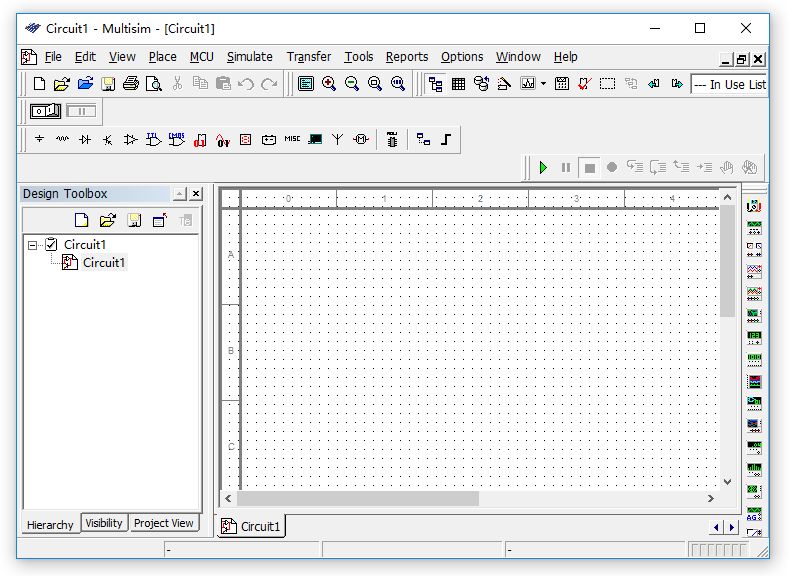Click the New design icon in Design Toolbox
This screenshot has width=789, height=576.
pyautogui.click(x=82, y=220)
